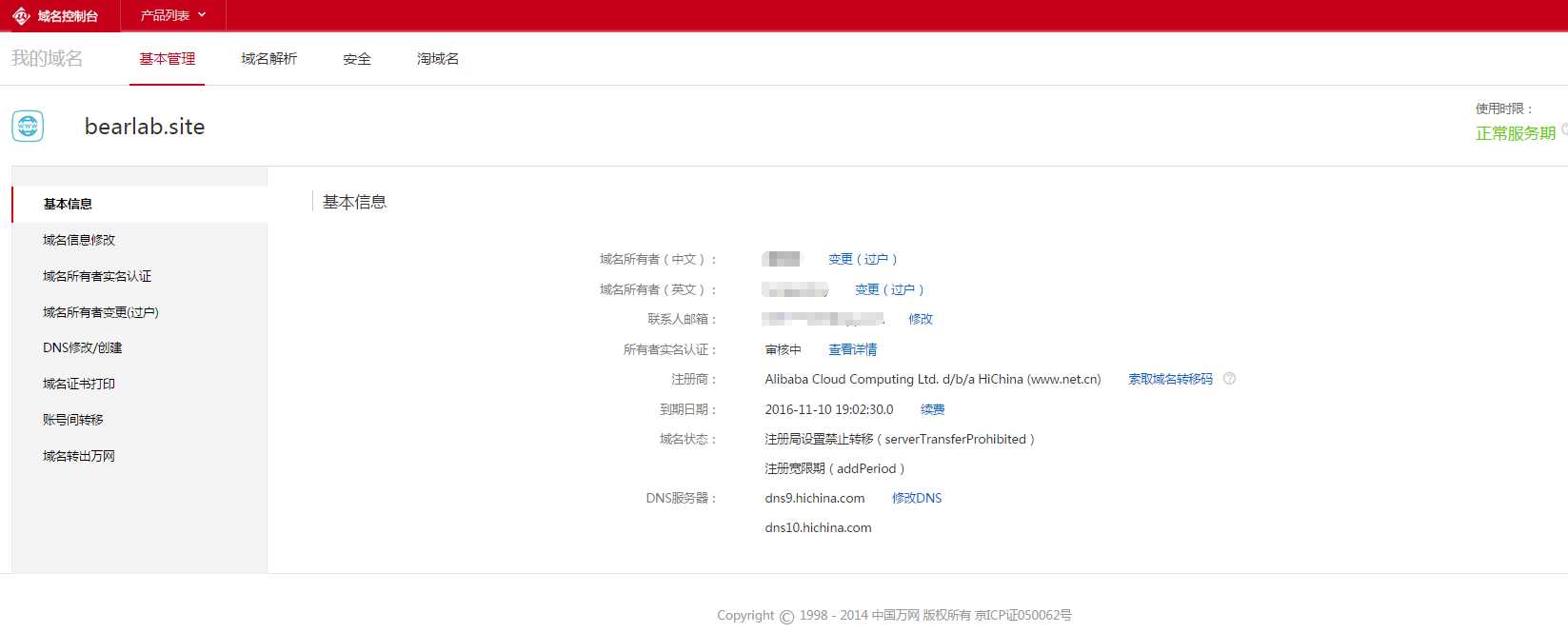Click the www domain icon beside bearlab.site
Screen dimensions: 1568x633
(28, 126)
